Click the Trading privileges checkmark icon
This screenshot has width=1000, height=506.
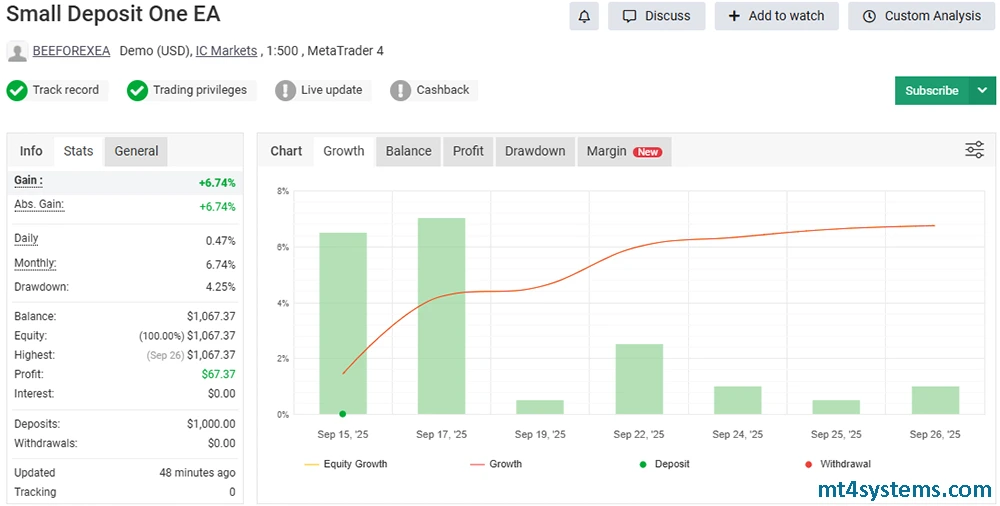tap(137, 91)
